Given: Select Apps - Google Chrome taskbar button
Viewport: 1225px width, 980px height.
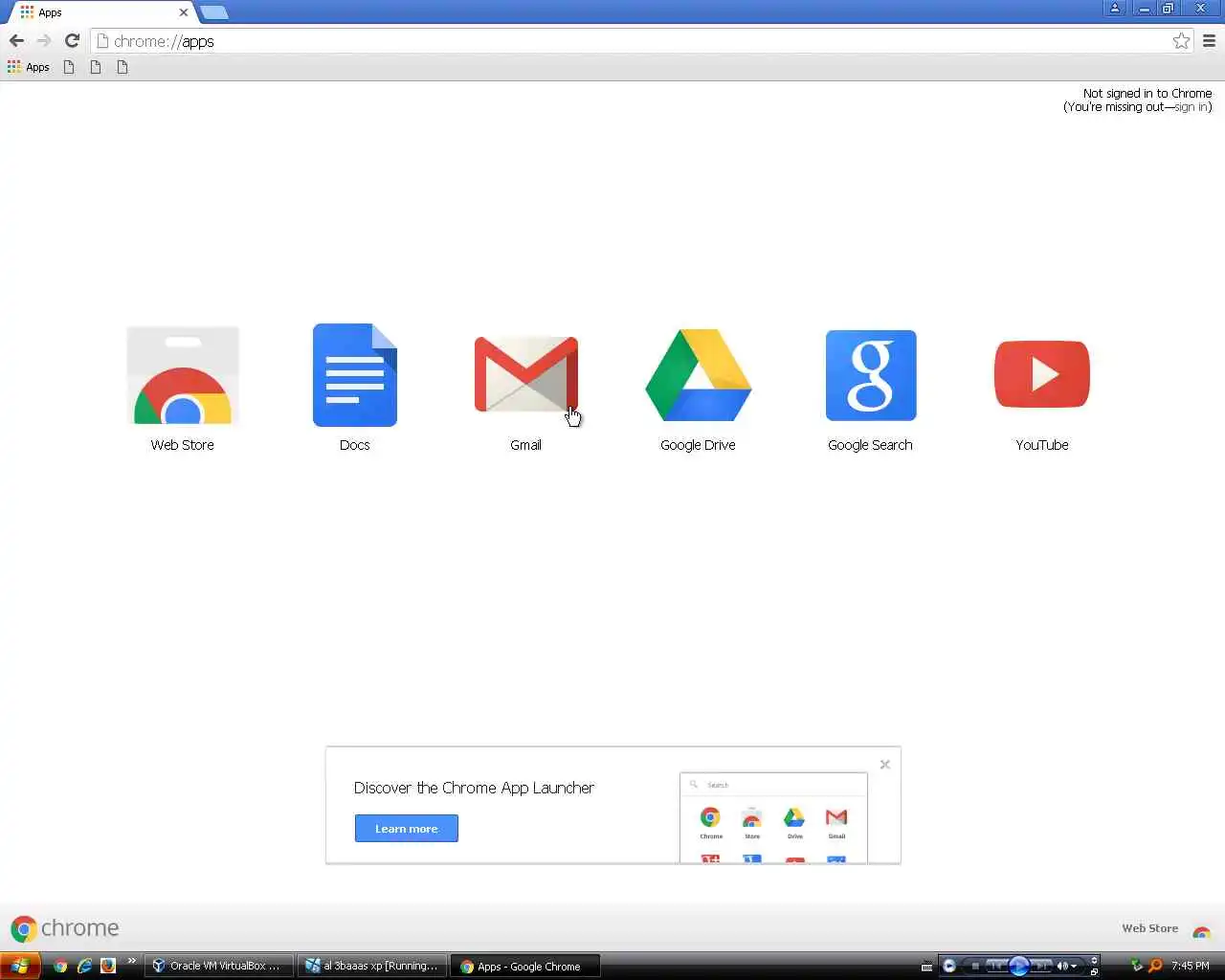Looking at the screenshot, I should pos(526,966).
